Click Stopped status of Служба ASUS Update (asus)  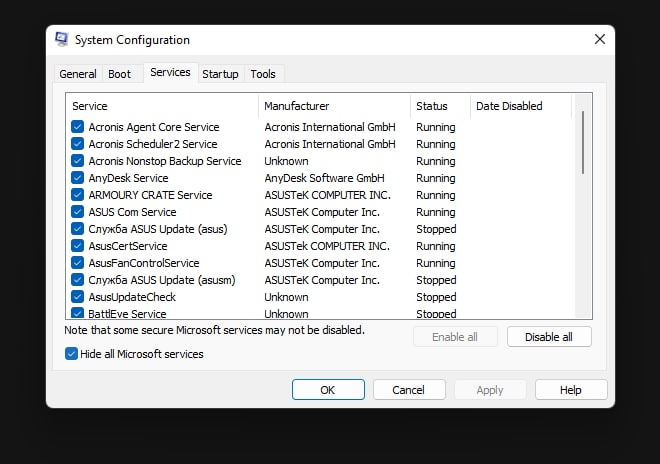click(x=436, y=229)
